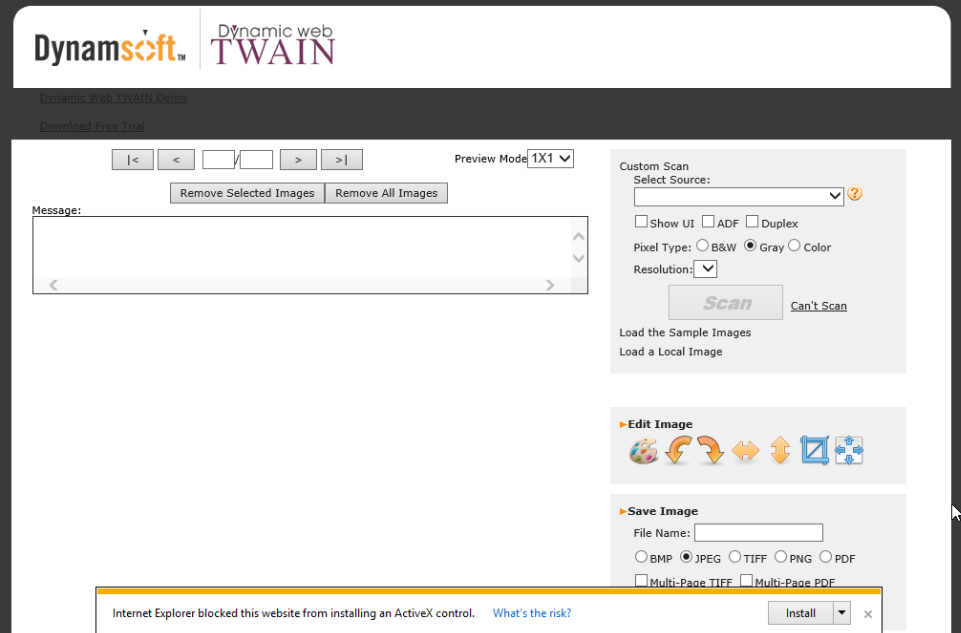Choose the PDF save format
Image resolution: width=961 pixels, height=633 pixels.
coord(825,558)
